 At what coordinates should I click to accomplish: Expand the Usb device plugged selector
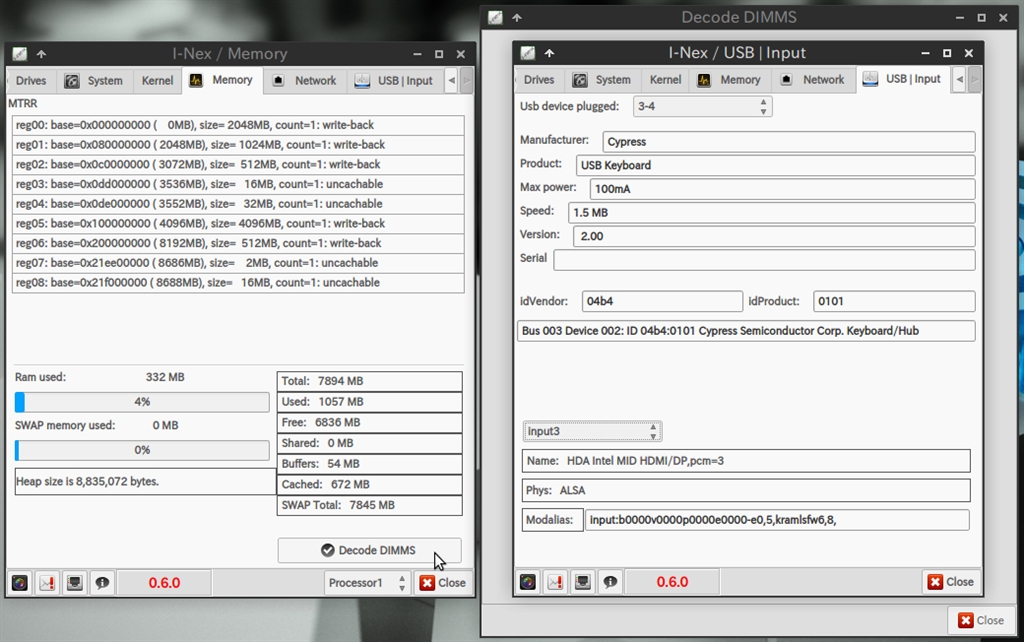701,106
